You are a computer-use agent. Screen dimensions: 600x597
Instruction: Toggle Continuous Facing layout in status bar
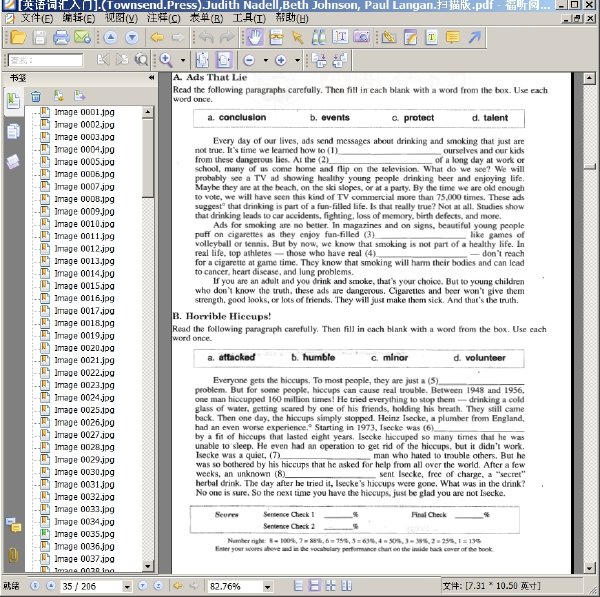[346, 586]
